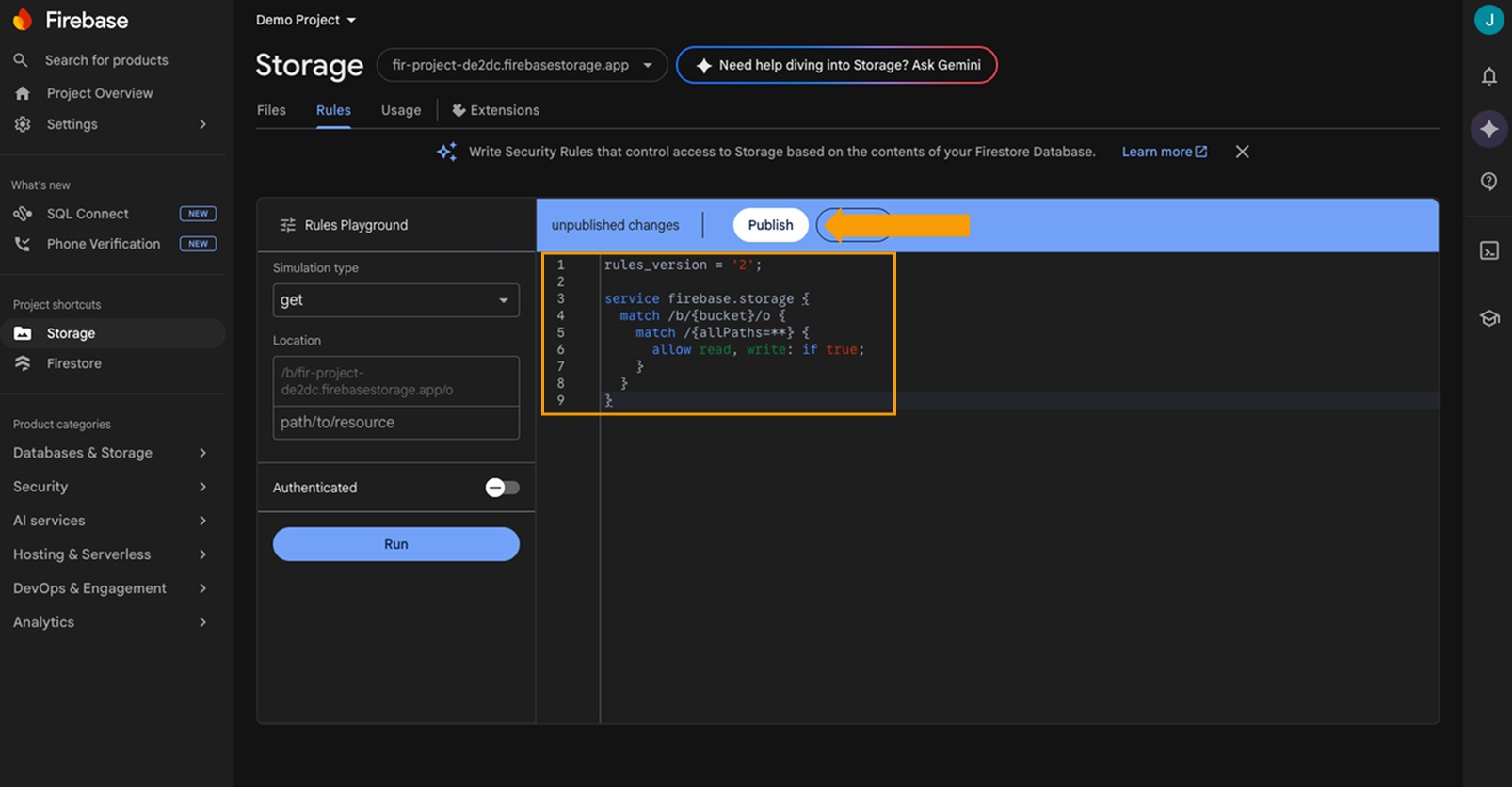Screen dimensions: 1512x787
Task: Open Storage shortcut in sidebar
Action: click(113, 333)
